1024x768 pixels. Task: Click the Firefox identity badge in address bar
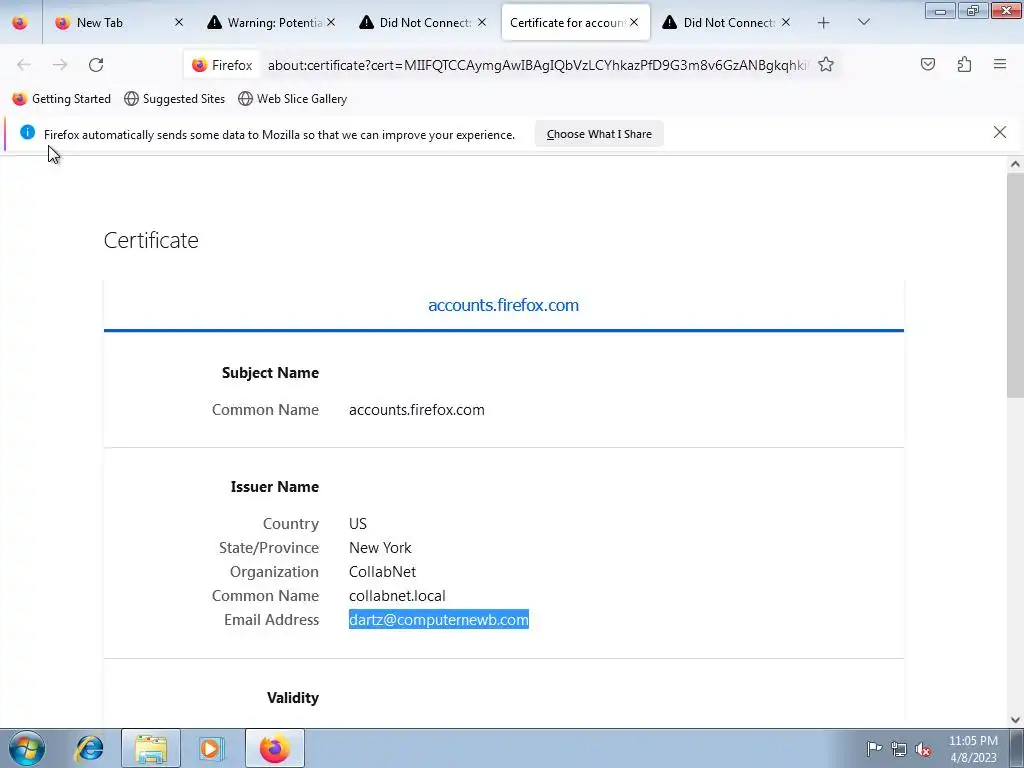coord(222,65)
